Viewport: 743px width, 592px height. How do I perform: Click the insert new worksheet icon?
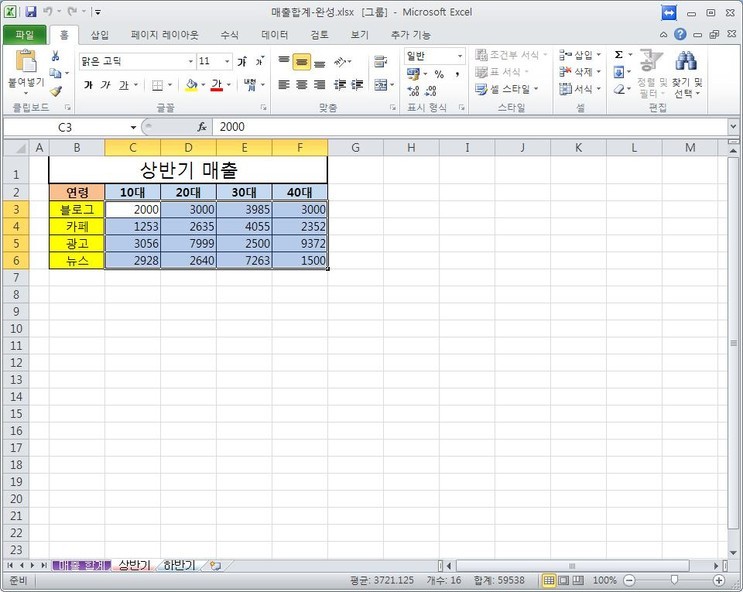(x=214, y=565)
